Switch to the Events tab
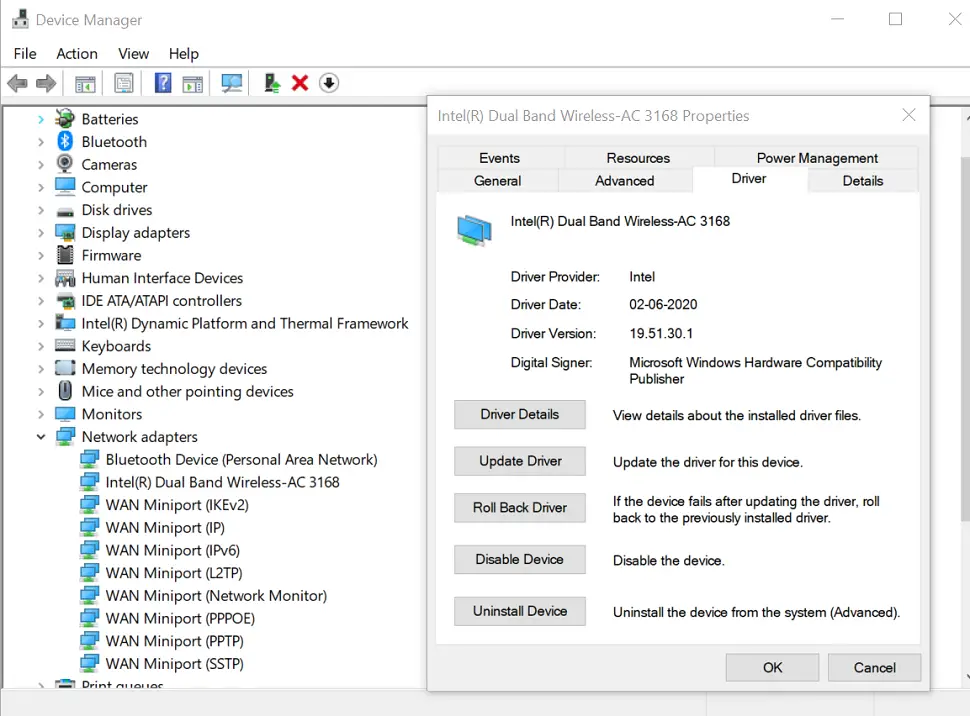 500,158
